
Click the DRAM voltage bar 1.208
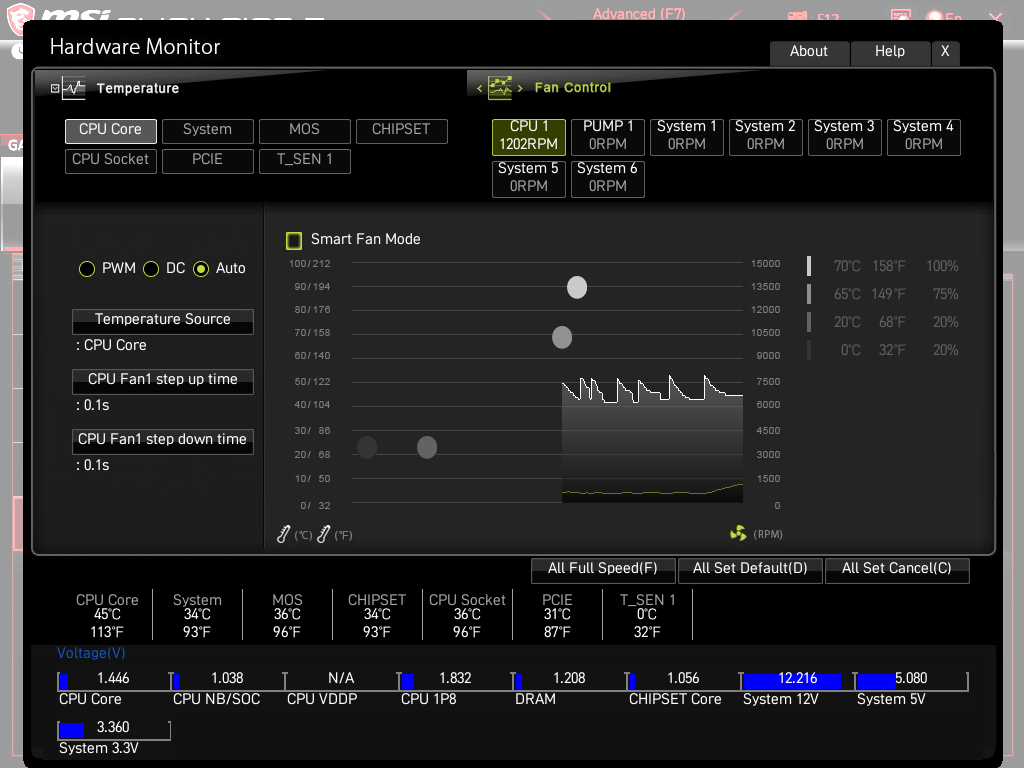(569, 680)
